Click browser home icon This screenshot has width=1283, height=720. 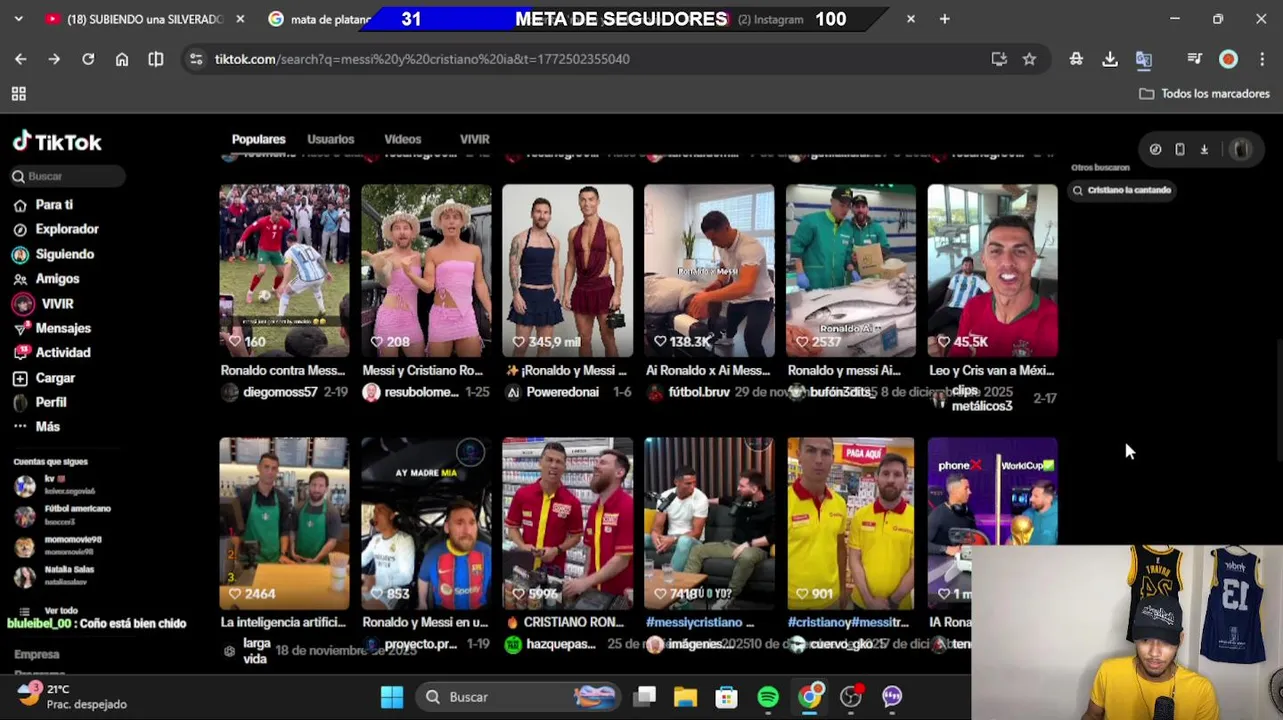click(122, 59)
